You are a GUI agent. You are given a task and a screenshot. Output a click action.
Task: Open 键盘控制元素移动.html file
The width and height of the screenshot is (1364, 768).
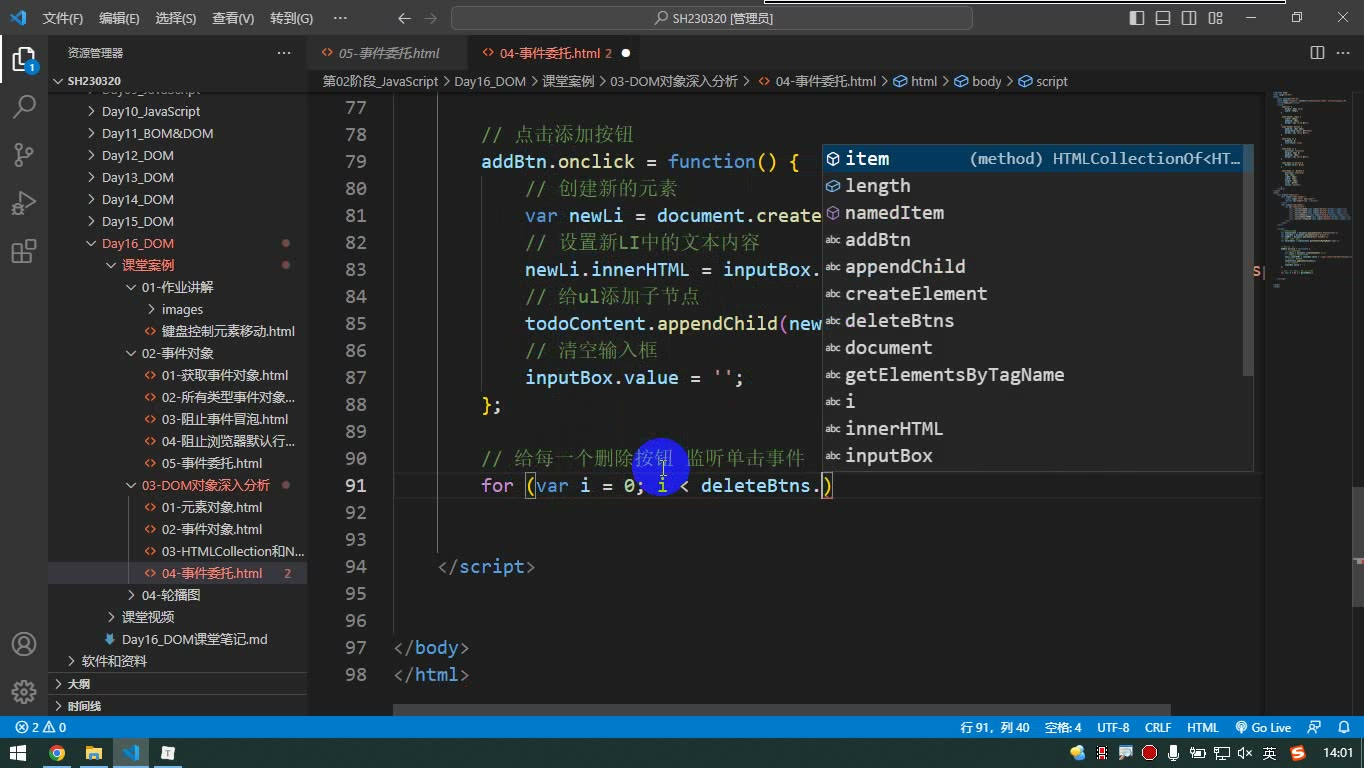tap(228, 331)
